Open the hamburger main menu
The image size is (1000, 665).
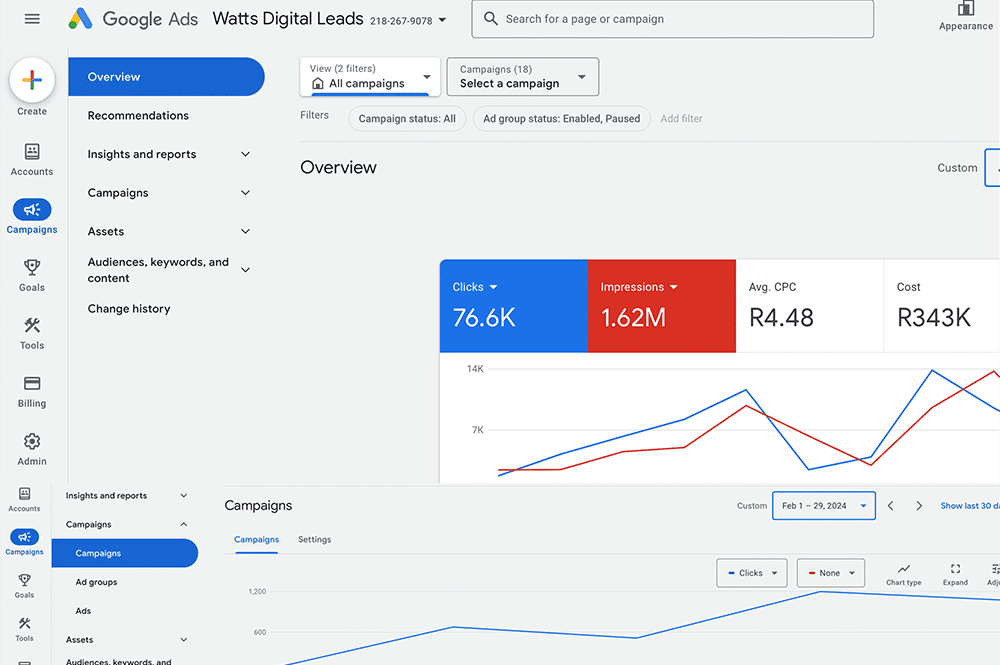32,19
